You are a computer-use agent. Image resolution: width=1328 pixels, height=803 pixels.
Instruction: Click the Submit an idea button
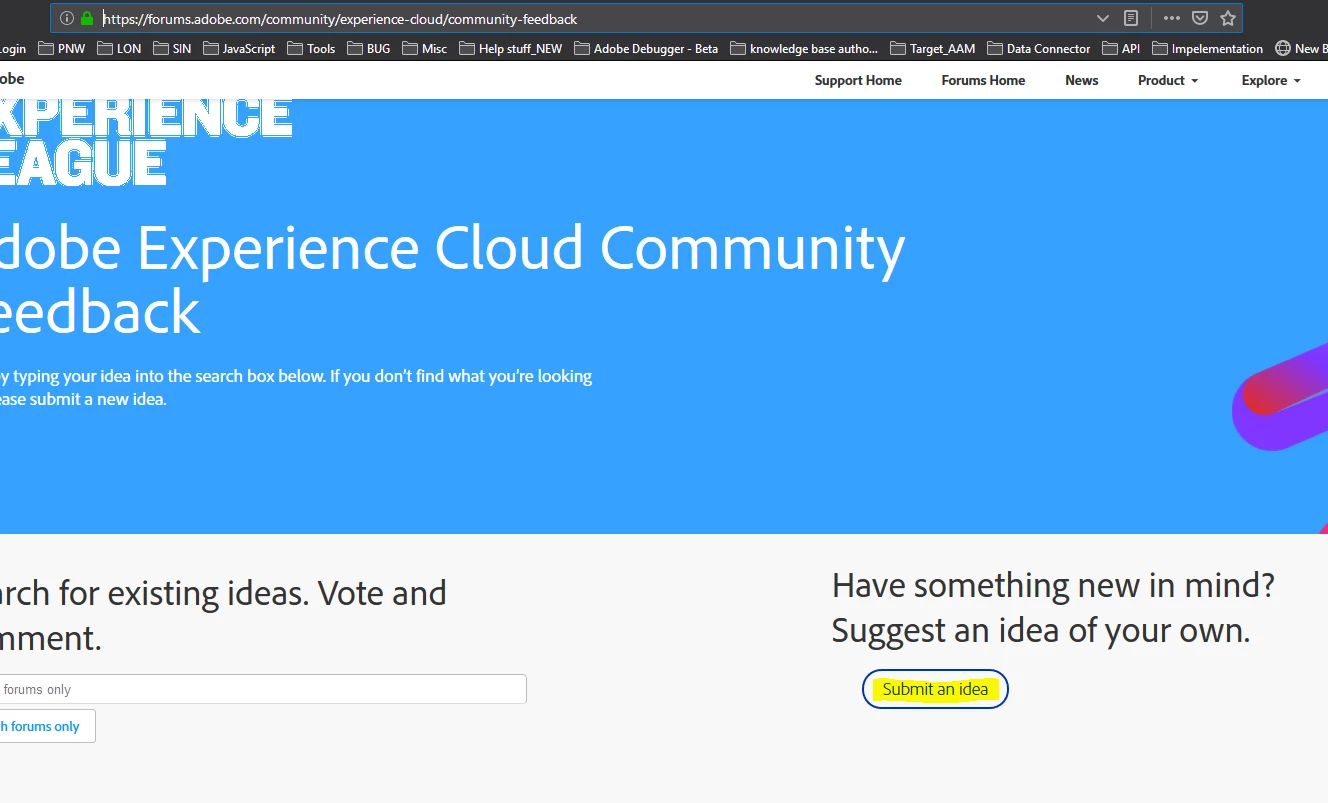click(935, 689)
